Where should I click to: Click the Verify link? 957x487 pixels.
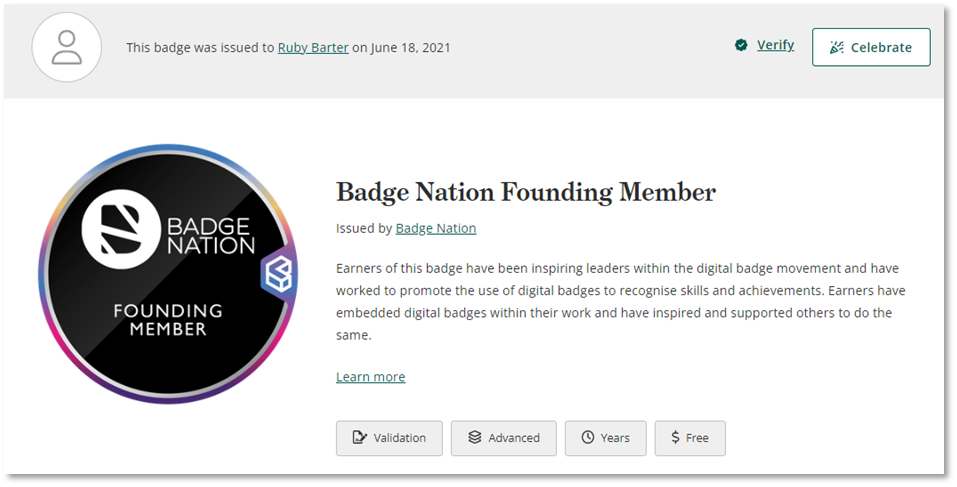(775, 45)
